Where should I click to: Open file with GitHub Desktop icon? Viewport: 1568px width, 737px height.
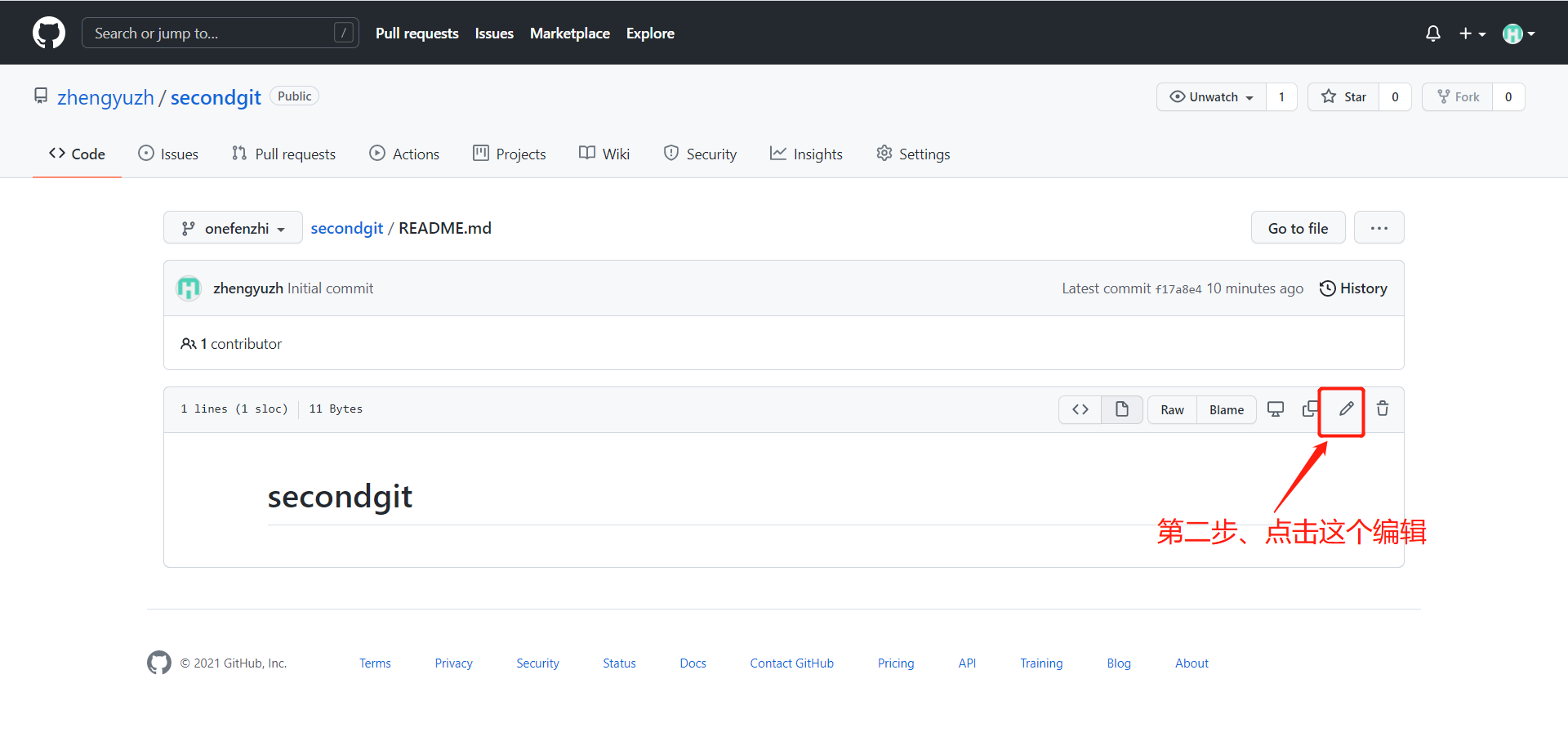[1276, 409]
